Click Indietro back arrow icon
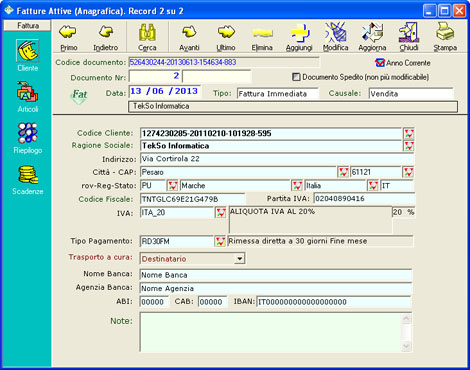This screenshot has width=470, height=370. (106, 37)
